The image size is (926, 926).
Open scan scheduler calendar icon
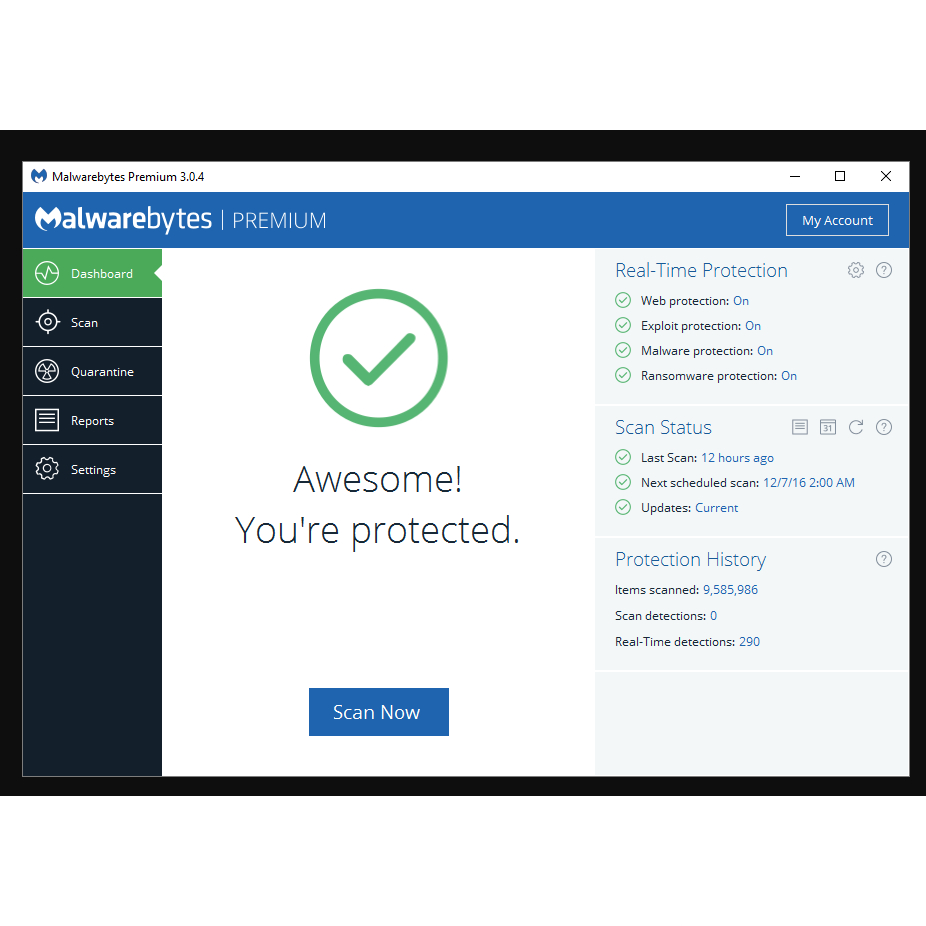coord(828,427)
